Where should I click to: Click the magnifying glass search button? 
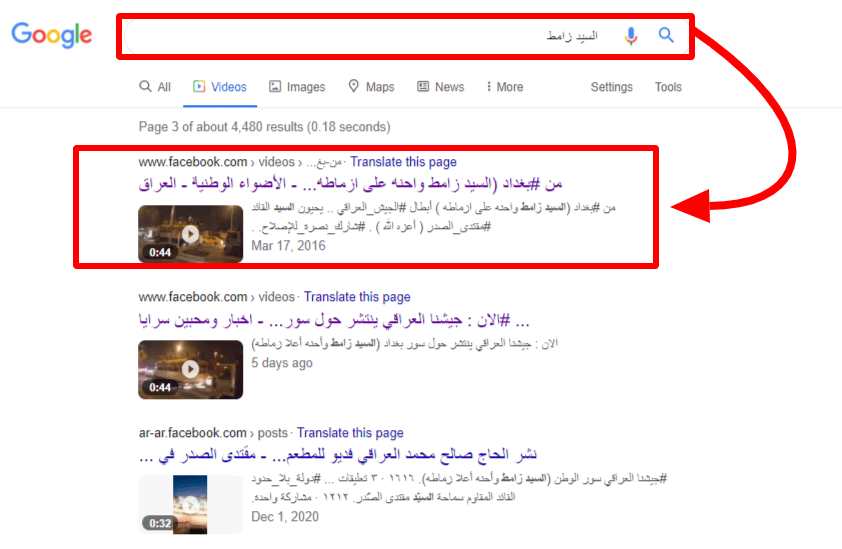666,36
